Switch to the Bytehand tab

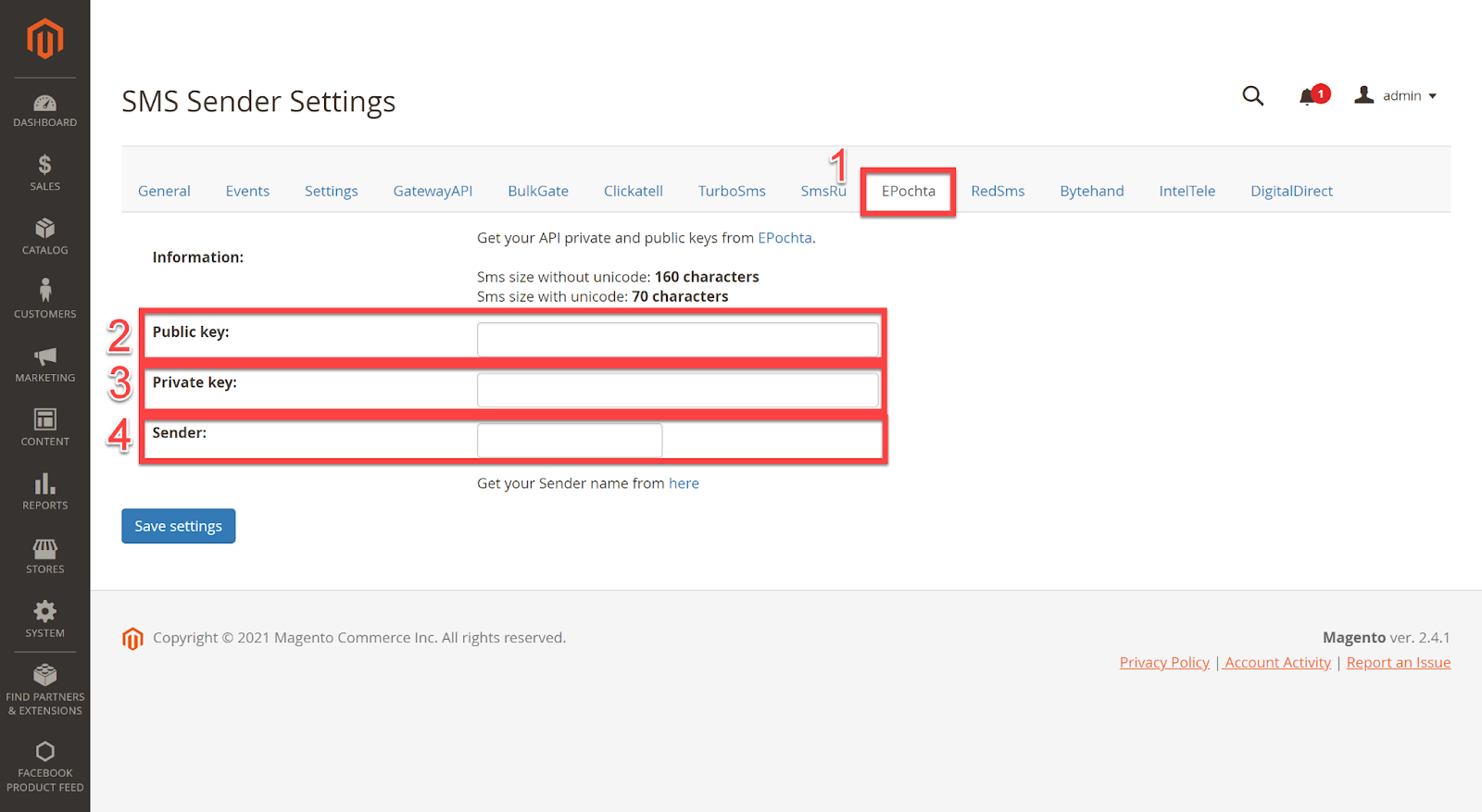tap(1092, 191)
